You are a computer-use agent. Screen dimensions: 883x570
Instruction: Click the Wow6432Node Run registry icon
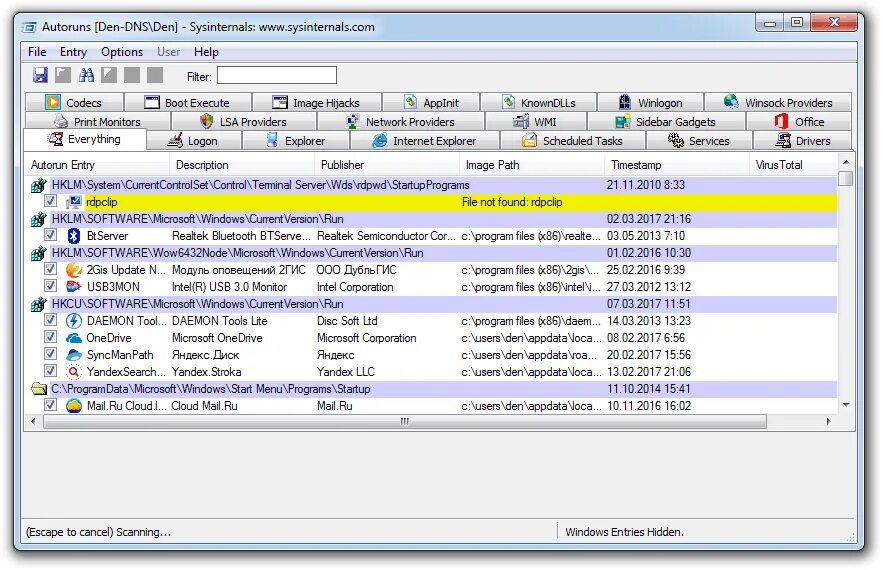point(38,253)
